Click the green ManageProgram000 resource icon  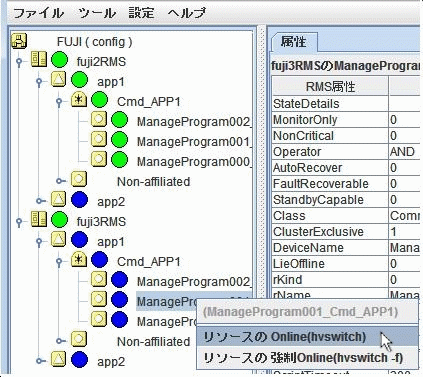point(99,159)
